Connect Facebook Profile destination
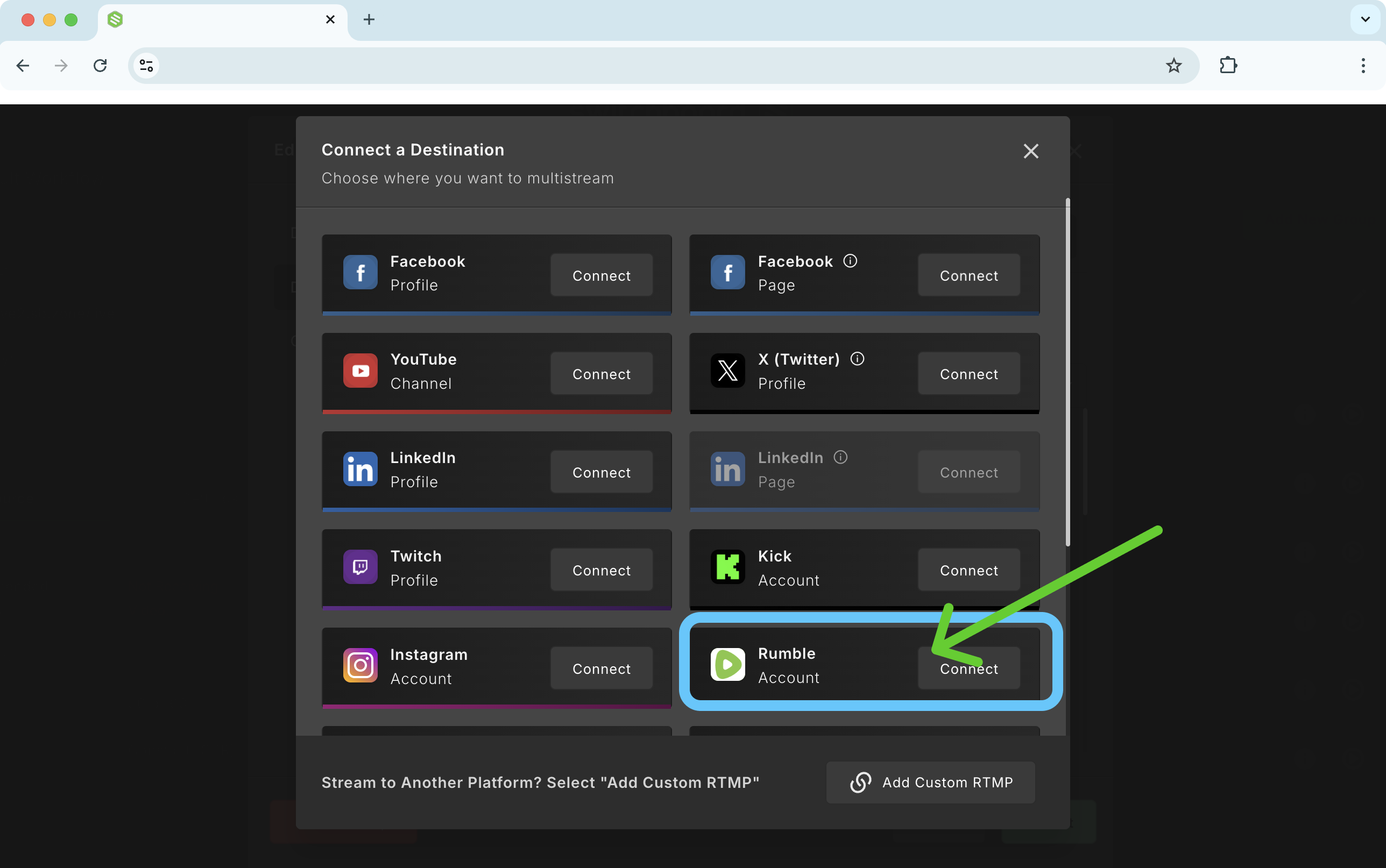 [601, 275]
